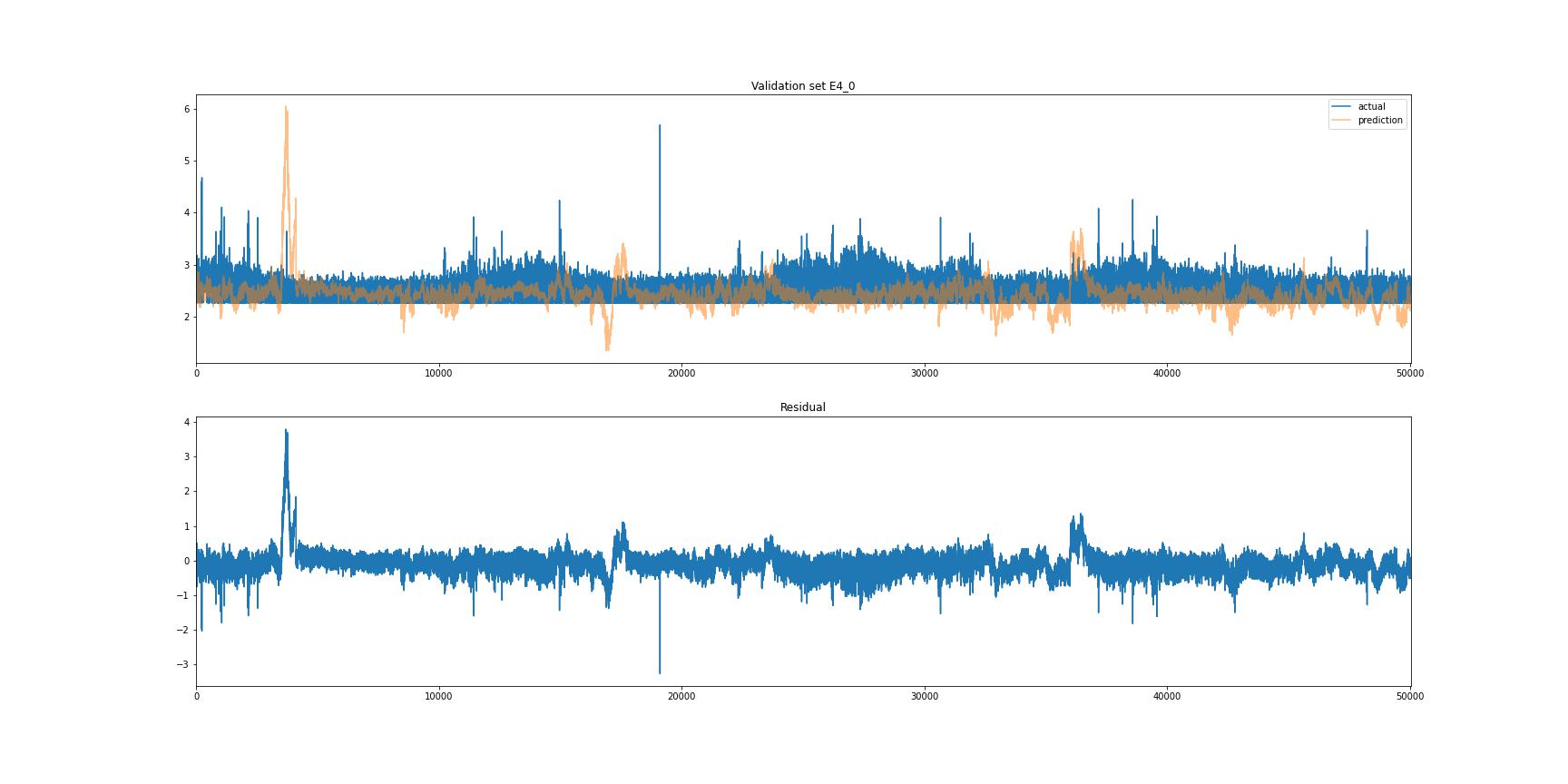The image size is (1568, 784).
Task: Click x-axis tick 40000 under the Residual plot
Action: (x=1166, y=696)
